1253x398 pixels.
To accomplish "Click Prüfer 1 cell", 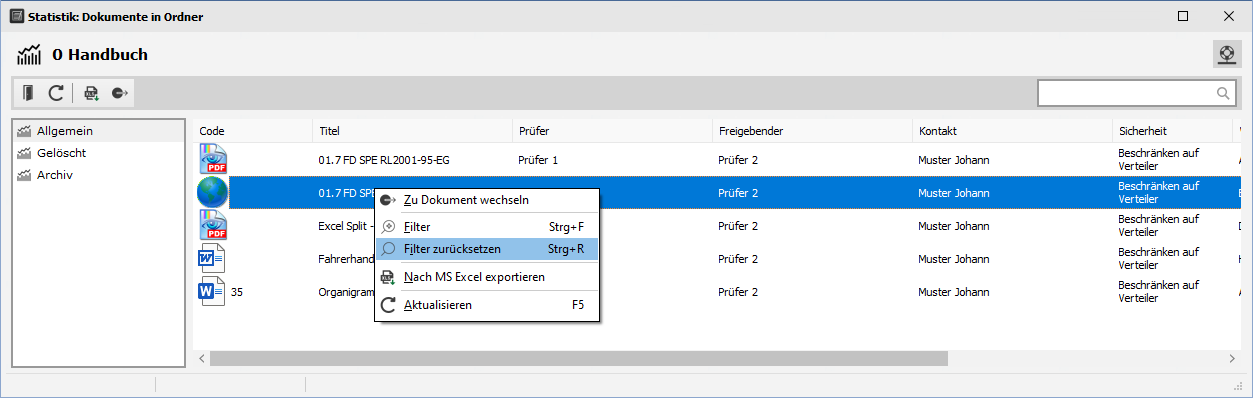I will pos(538,159).
